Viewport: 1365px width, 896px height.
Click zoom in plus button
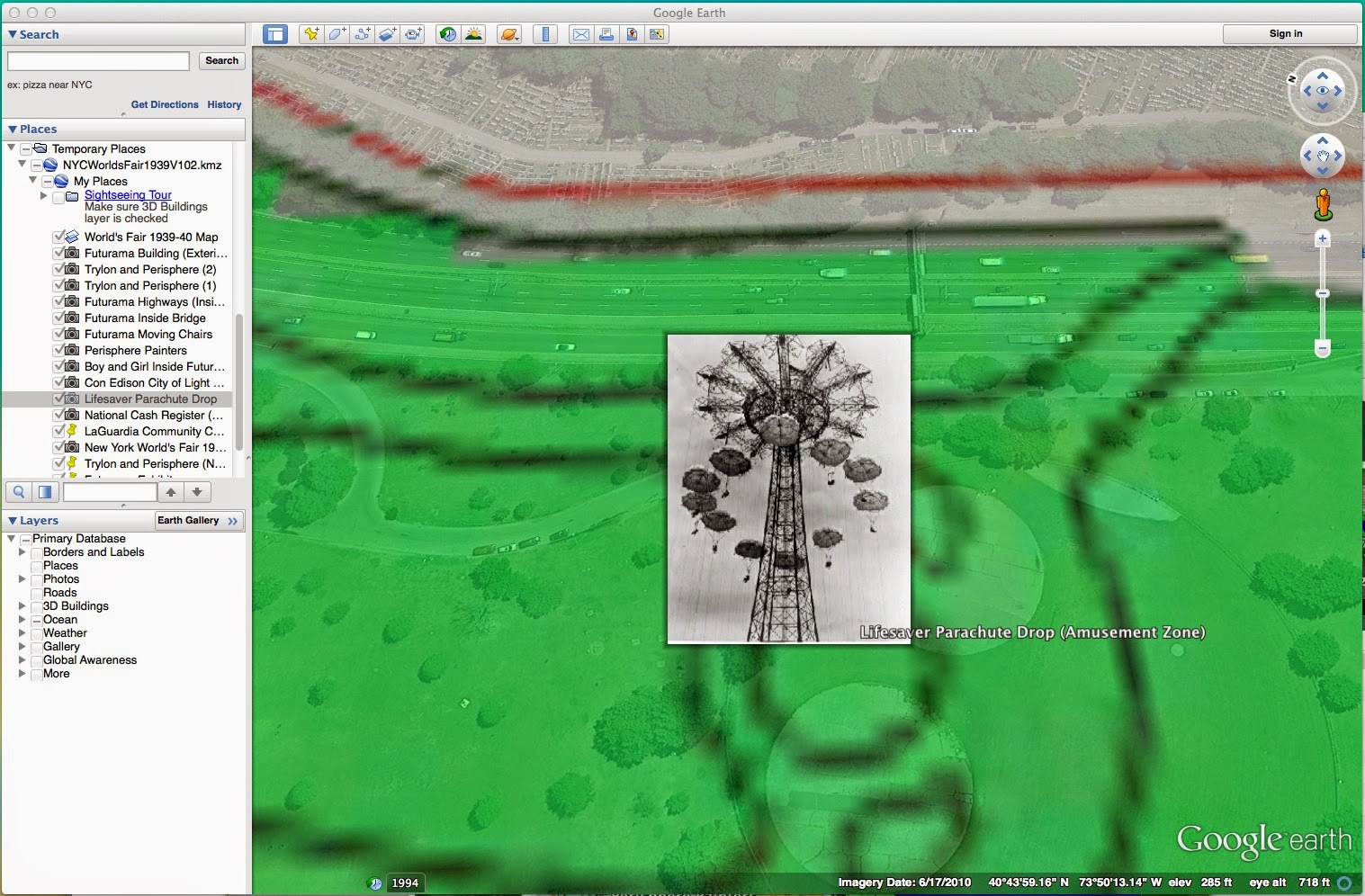click(1323, 238)
